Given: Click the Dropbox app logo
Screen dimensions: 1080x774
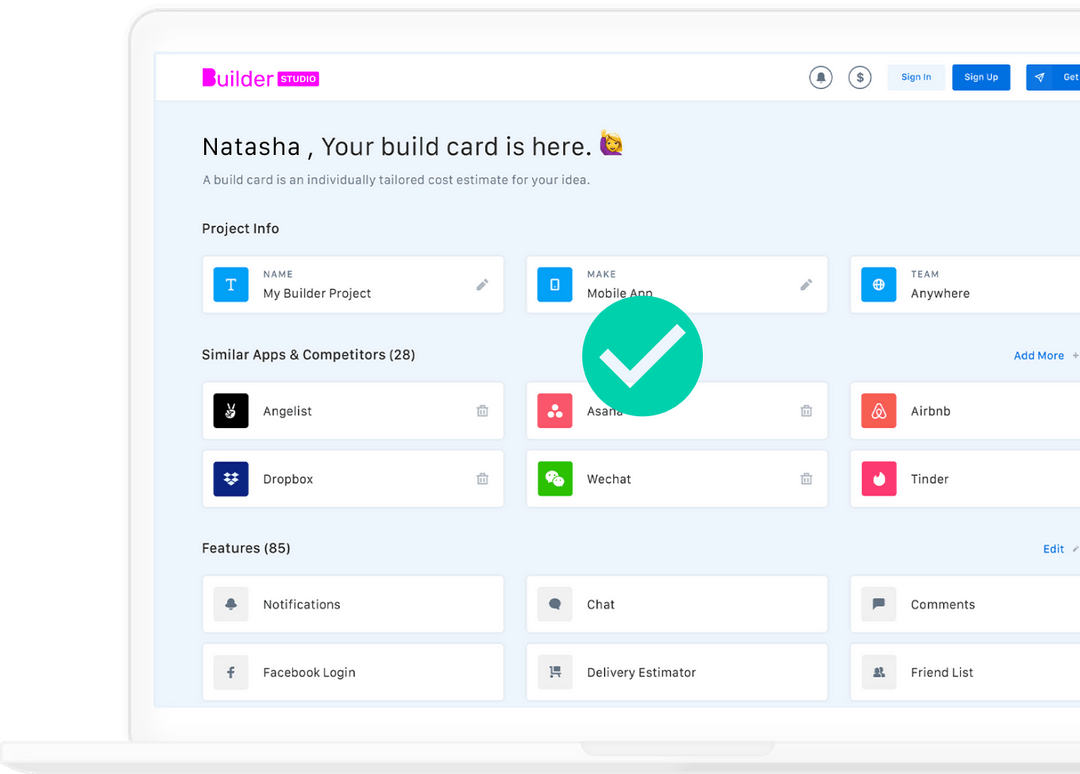Looking at the screenshot, I should pos(231,479).
